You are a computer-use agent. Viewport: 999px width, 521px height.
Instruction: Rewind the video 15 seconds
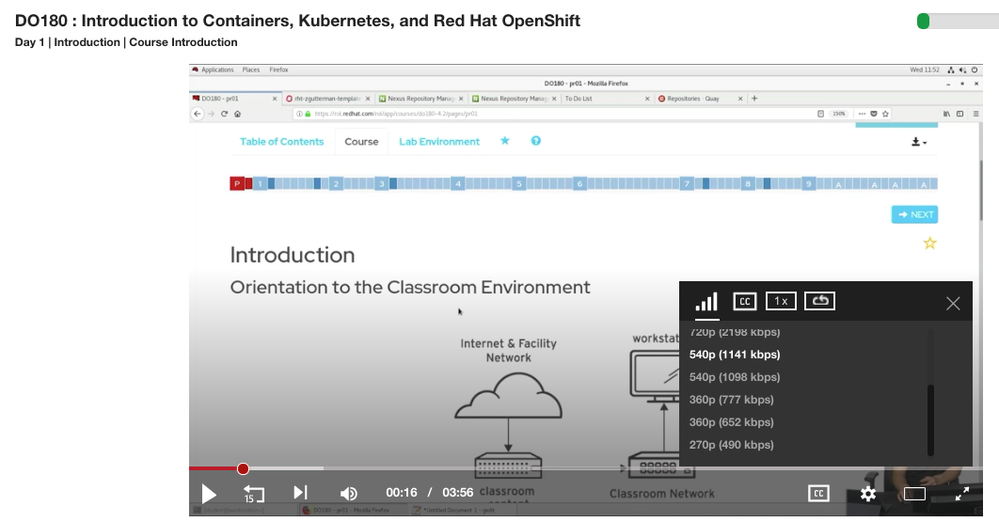click(x=254, y=494)
